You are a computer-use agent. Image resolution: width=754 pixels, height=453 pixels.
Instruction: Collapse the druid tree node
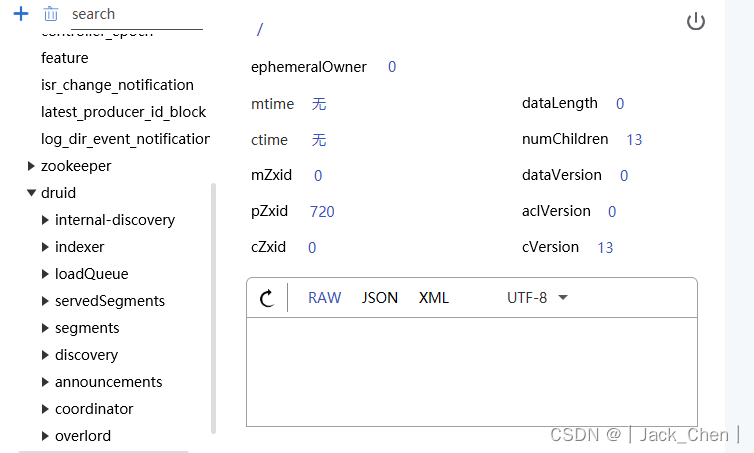pyautogui.click(x=31, y=193)
